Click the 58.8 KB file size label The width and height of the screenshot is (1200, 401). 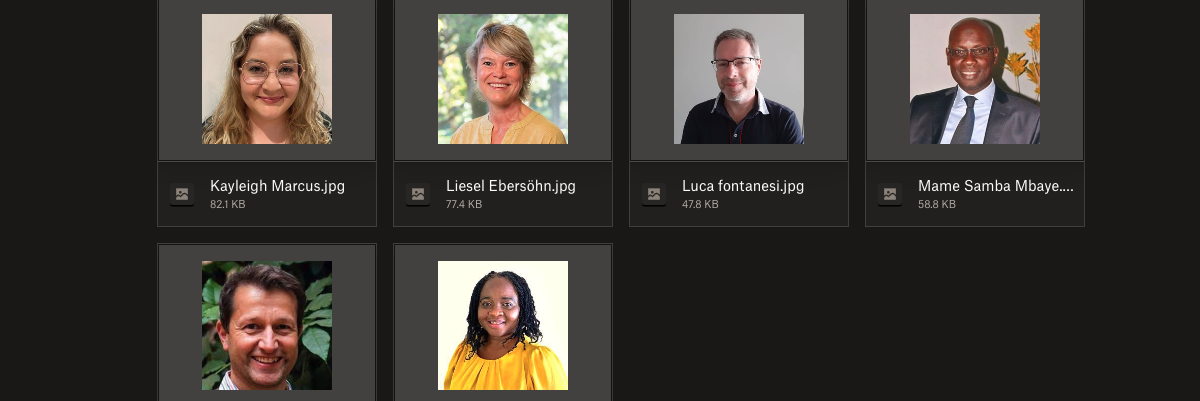coord(937,204)
